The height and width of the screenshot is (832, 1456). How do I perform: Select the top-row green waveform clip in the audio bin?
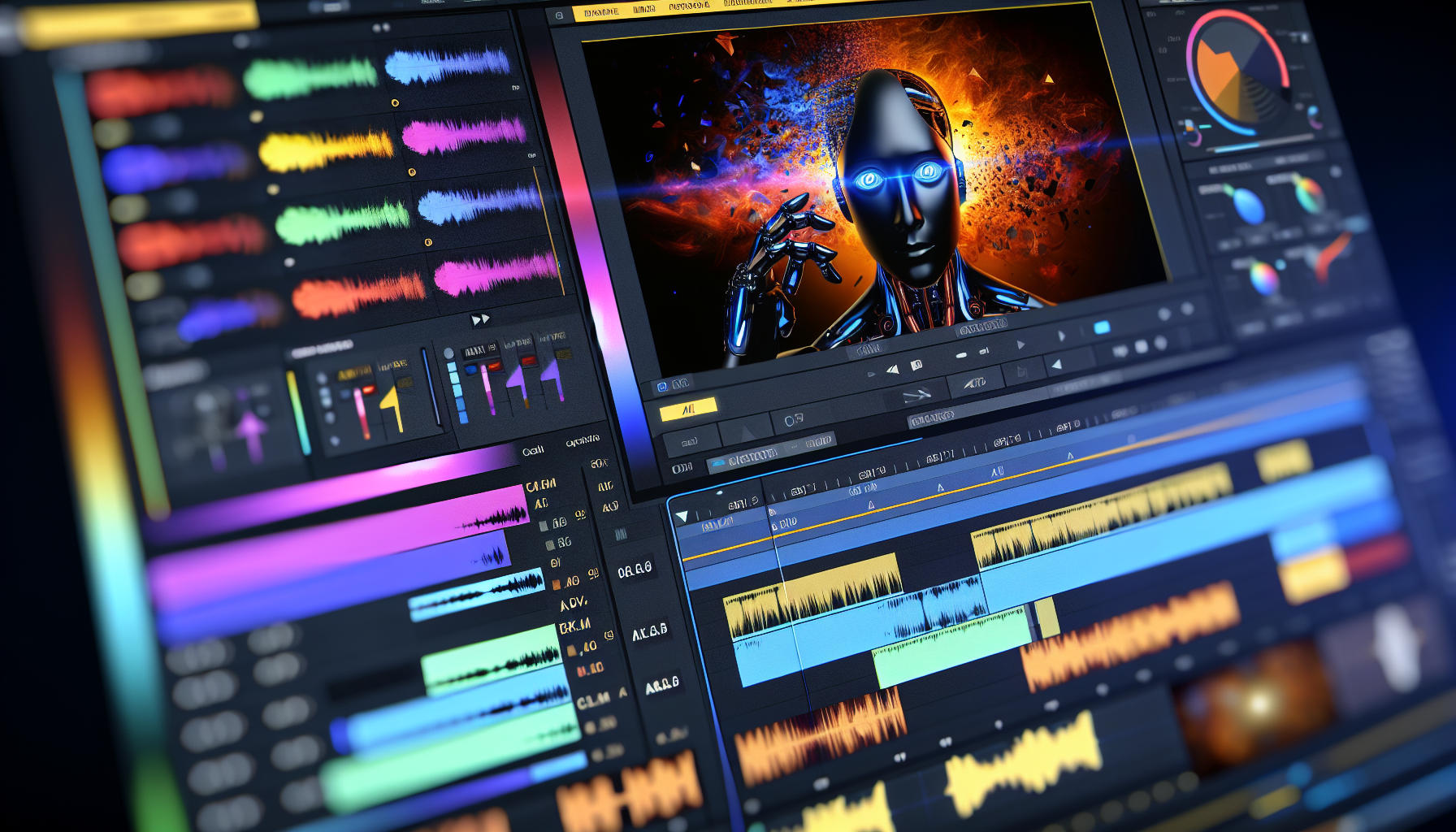(x=310, y=79)
